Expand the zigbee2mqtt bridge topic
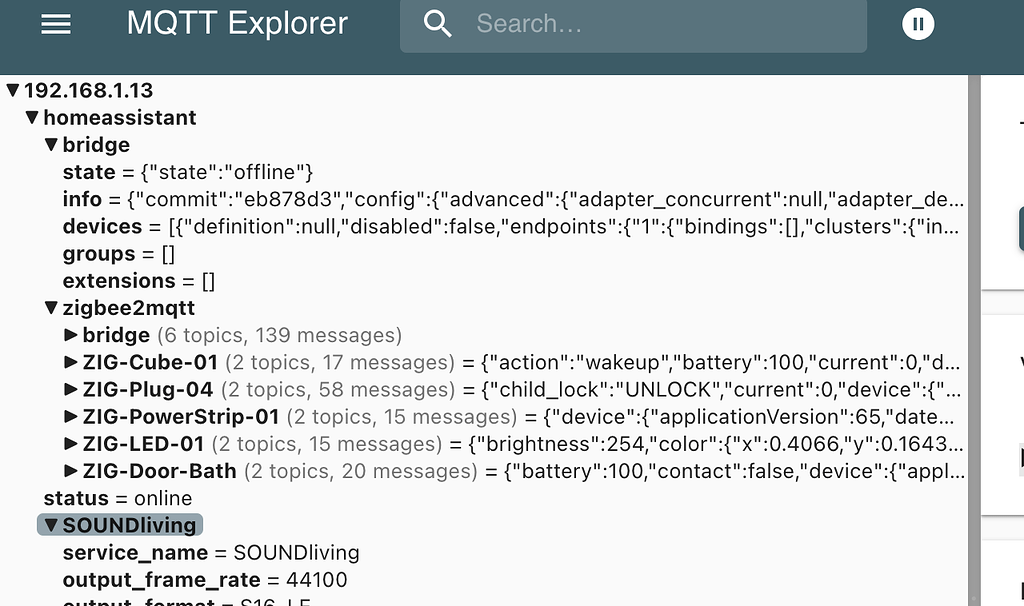 (x=69, y=334)
